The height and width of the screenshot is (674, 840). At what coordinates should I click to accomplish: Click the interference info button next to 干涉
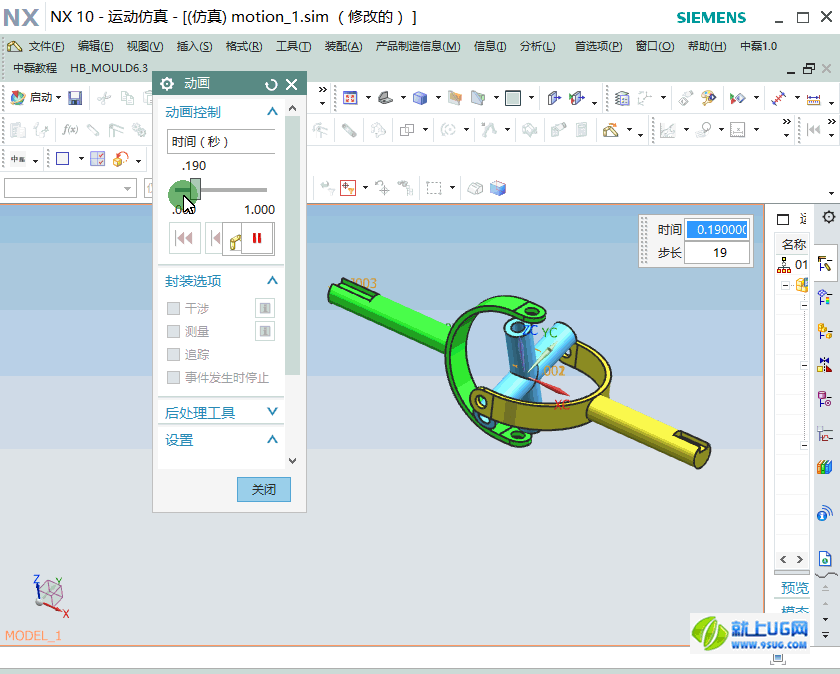pyautogui.click(x=265, y=308)
